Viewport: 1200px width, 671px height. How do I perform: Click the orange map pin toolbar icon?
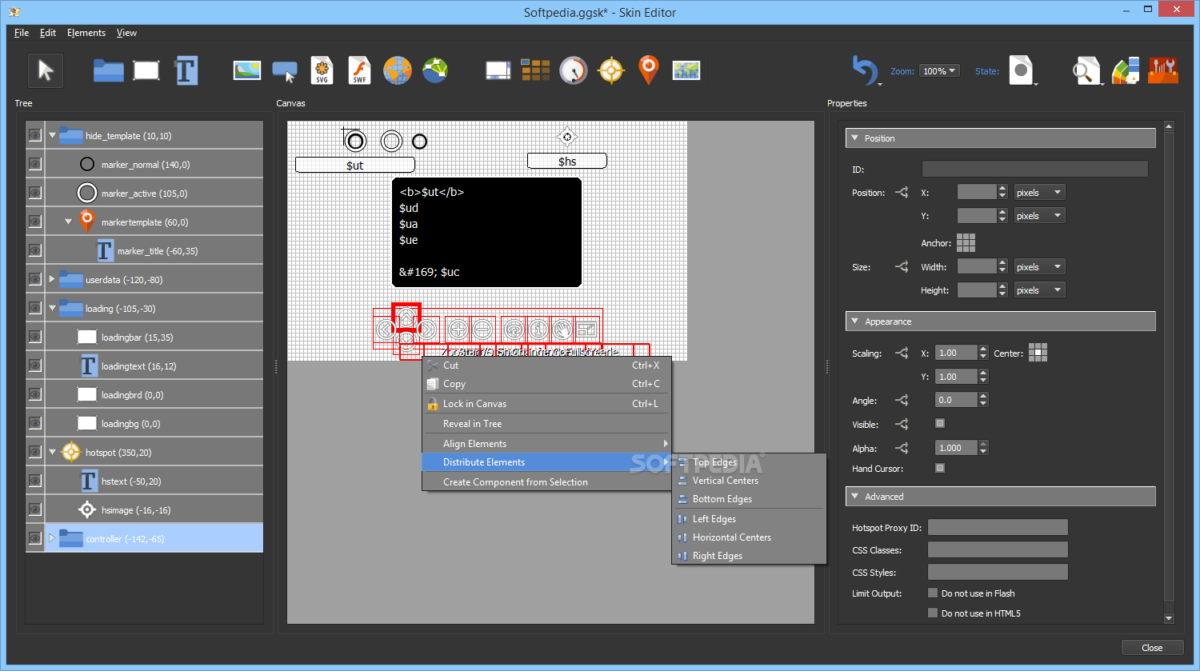tap(649, 70)
